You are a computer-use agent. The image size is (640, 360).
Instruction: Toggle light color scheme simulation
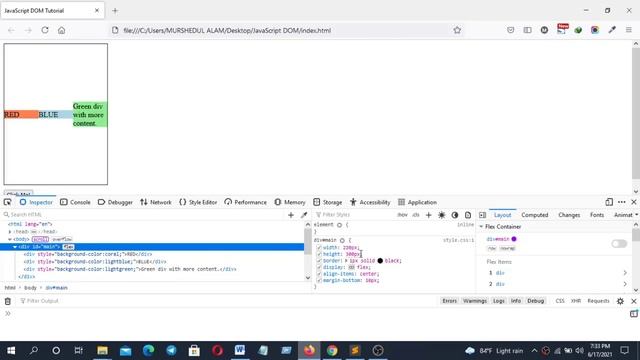coord(442,215)
